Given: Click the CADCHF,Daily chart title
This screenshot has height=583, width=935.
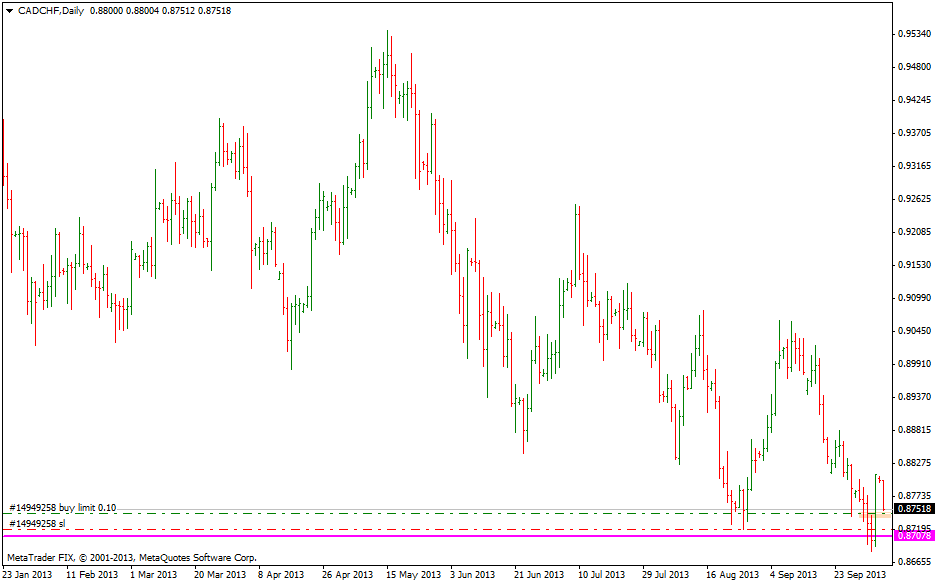Looking at the screenshot, I should tap(51, 10).
